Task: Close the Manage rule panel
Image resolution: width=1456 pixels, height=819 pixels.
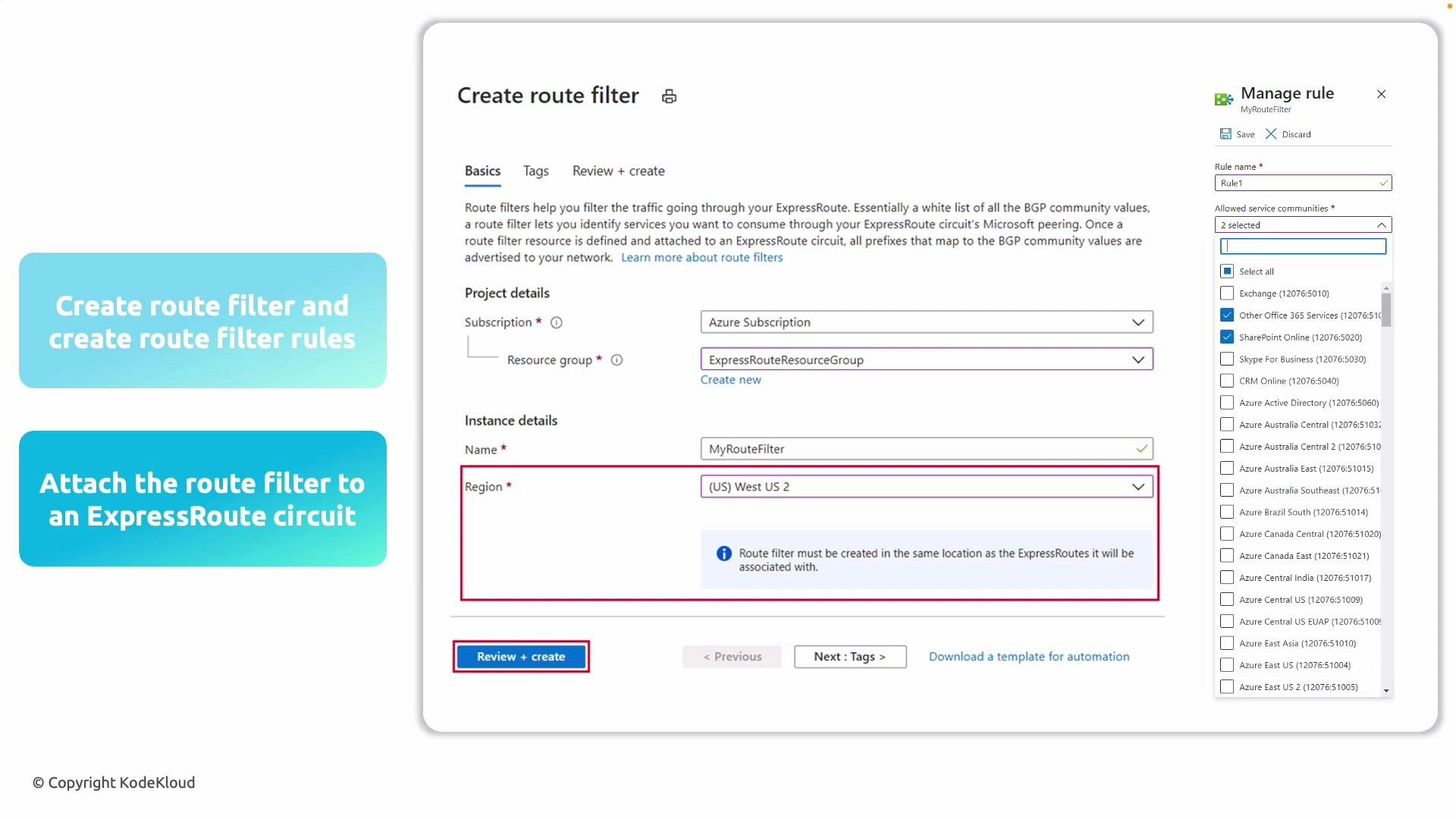Action: click(x=1381, y=94)
